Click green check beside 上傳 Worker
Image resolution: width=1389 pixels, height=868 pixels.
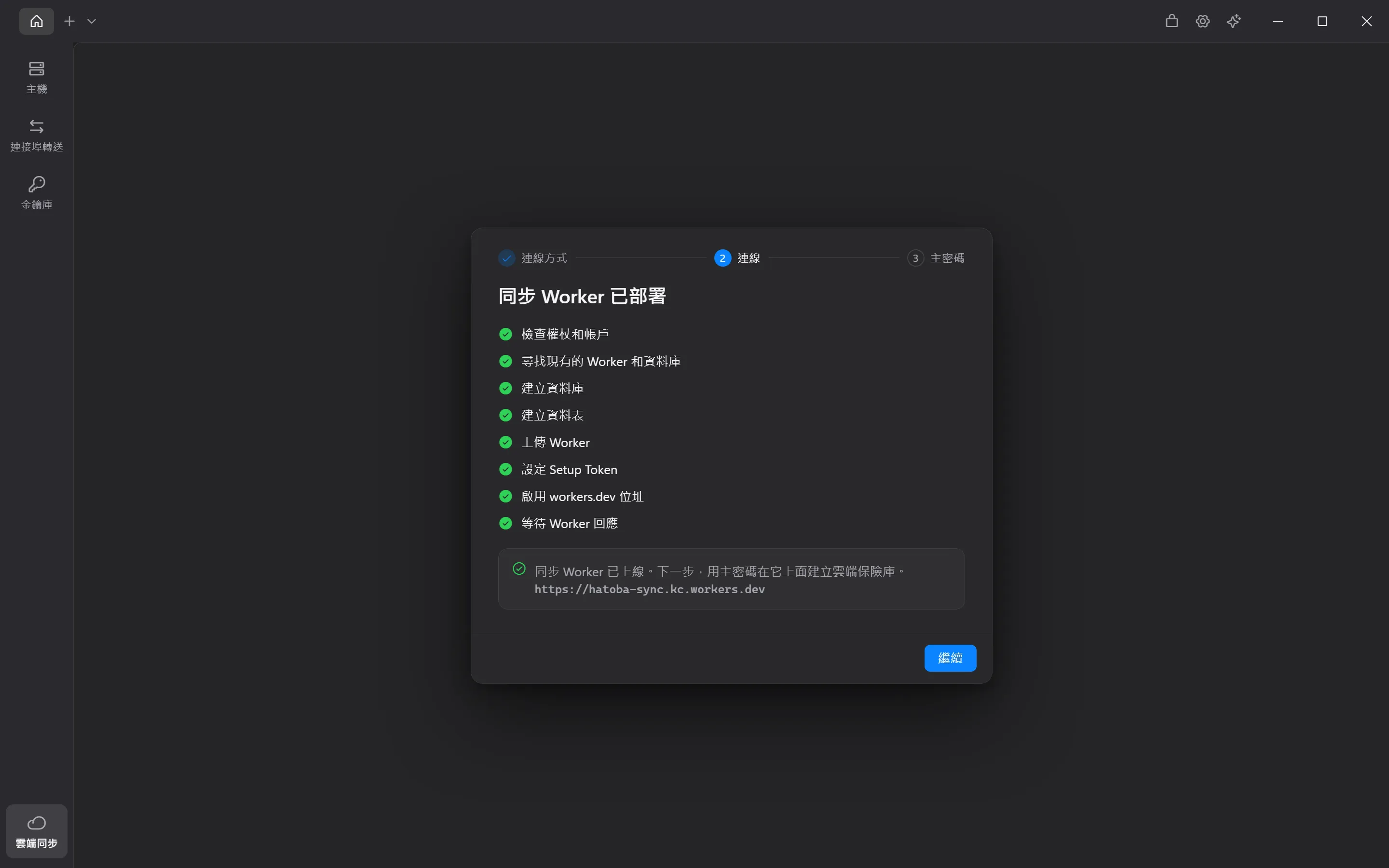tap(505, 442)
